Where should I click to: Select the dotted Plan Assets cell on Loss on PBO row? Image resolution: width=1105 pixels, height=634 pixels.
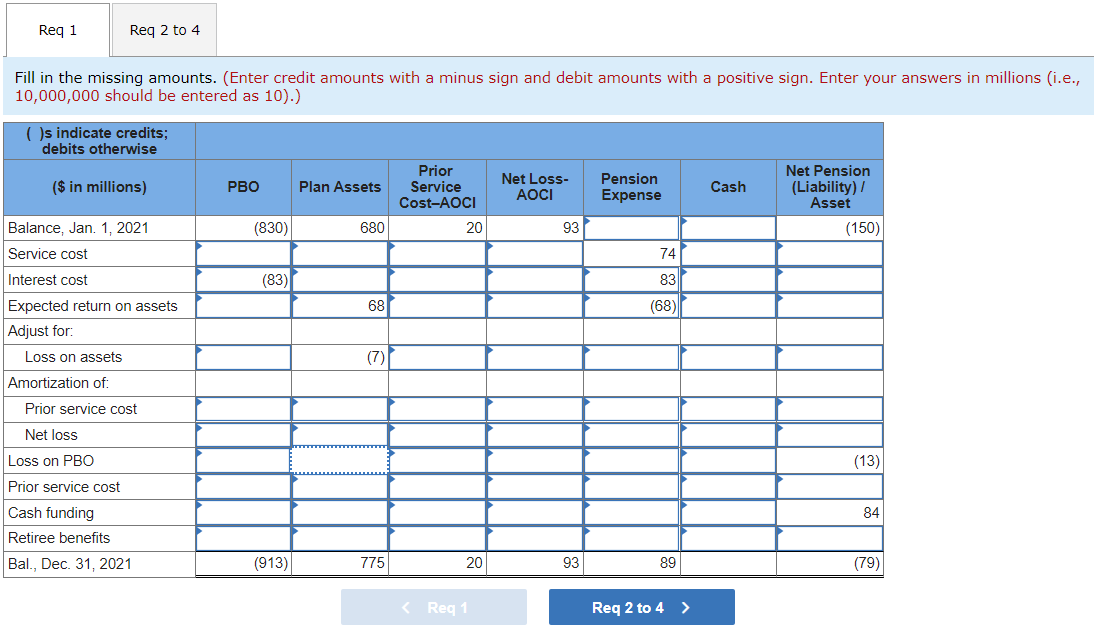click(x=339, y=460)
